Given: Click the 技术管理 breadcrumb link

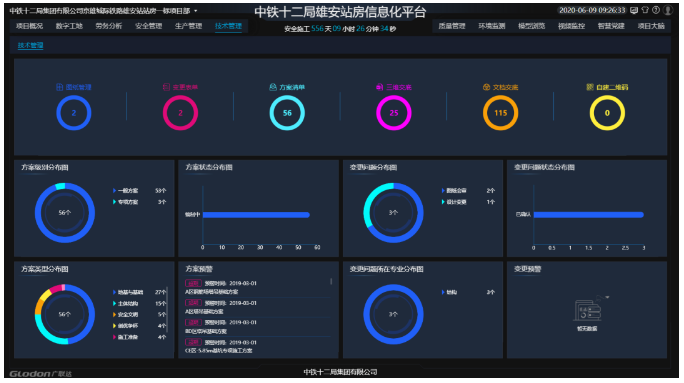Looking at the screenshot, I should [31, 45].
